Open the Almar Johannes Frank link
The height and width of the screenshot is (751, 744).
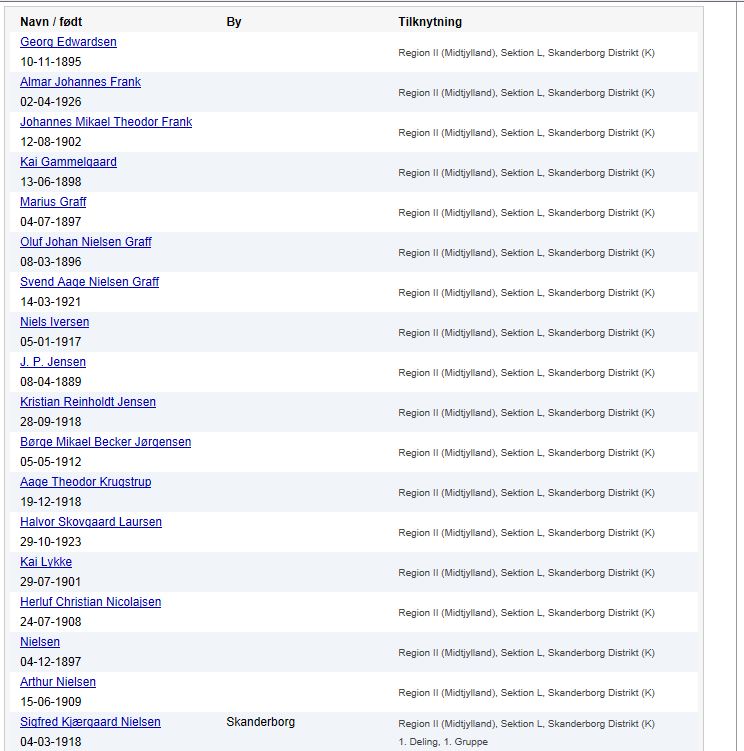80,82
